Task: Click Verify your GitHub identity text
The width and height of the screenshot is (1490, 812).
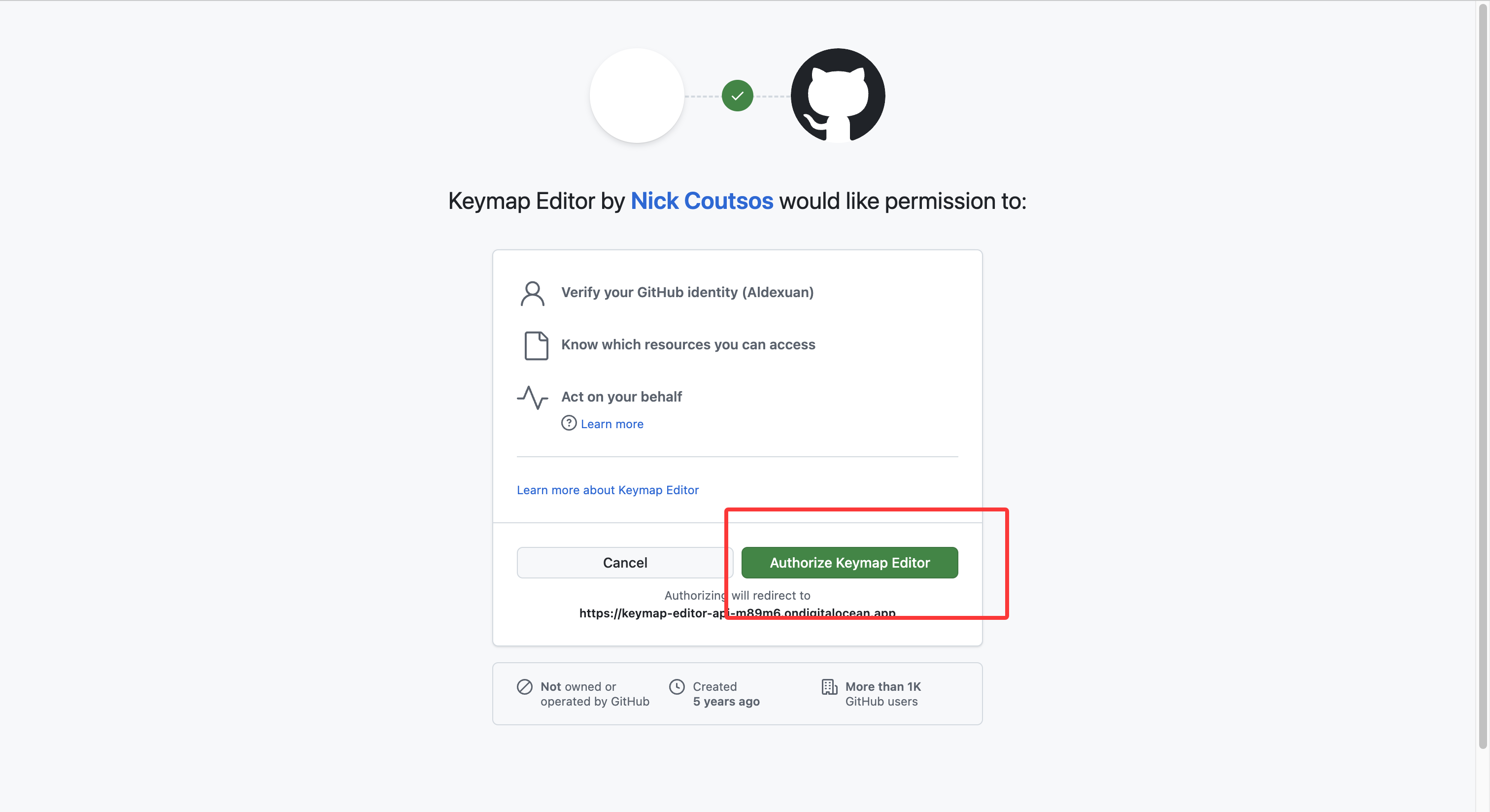Action: pos(686,292)
